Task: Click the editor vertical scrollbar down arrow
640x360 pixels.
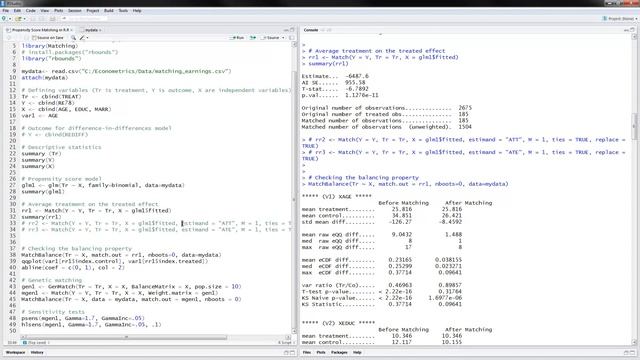Action: tap(294, 331)
